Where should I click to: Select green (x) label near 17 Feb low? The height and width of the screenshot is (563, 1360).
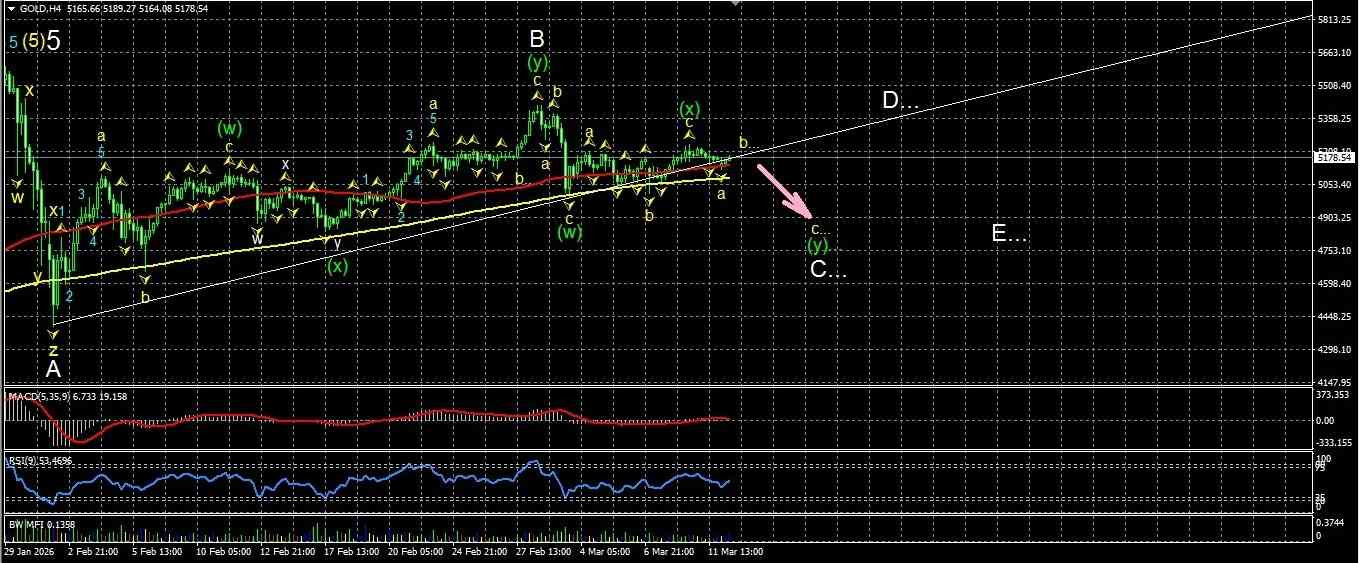pyautogui.click(x=338, y=266)
